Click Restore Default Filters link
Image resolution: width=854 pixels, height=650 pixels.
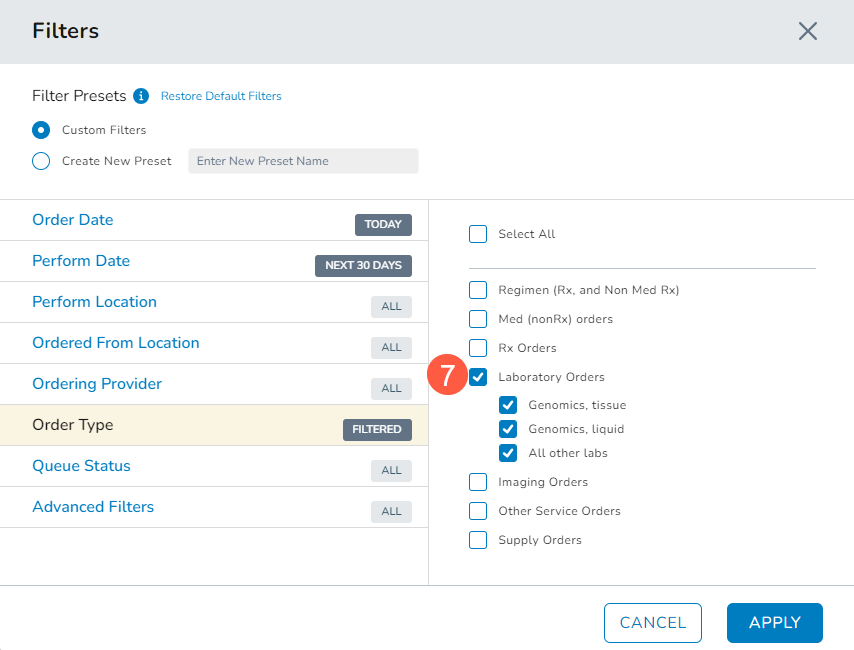(x=221, y=96)
